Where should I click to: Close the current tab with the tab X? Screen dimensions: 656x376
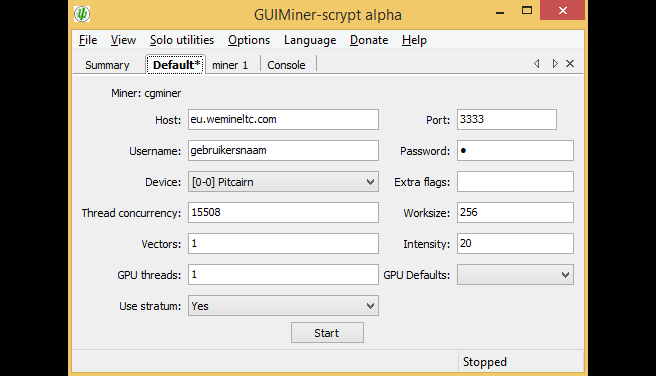tap(570, 64)
